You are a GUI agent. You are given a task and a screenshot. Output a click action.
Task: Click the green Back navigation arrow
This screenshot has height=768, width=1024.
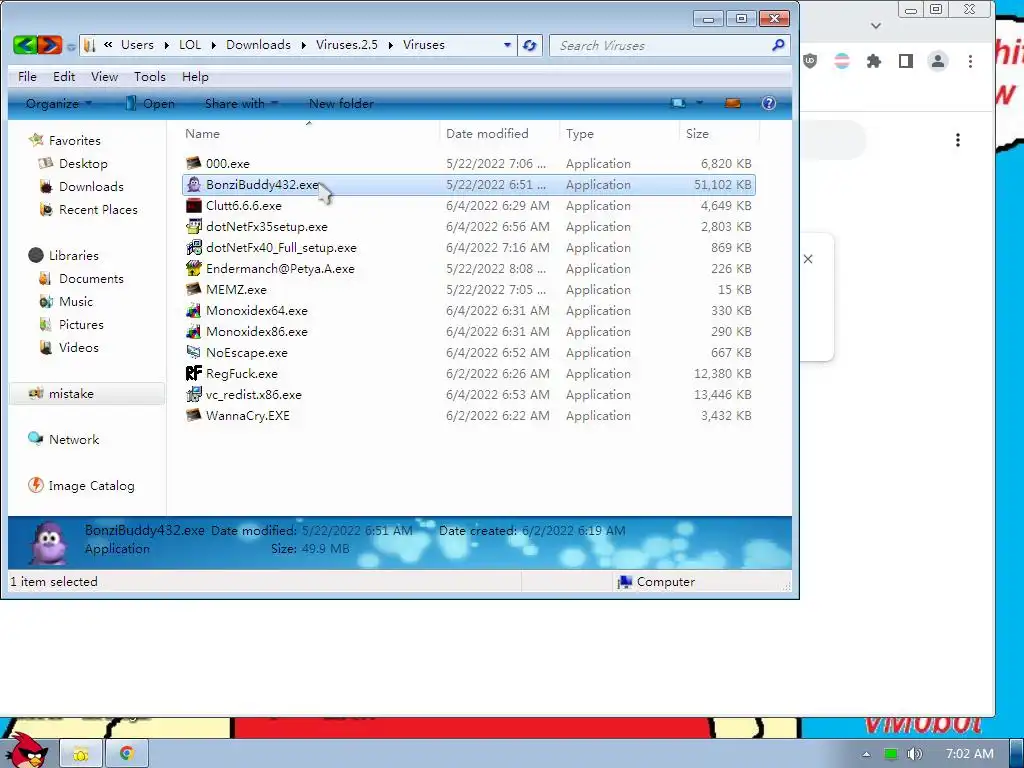[x=25, y=45]
